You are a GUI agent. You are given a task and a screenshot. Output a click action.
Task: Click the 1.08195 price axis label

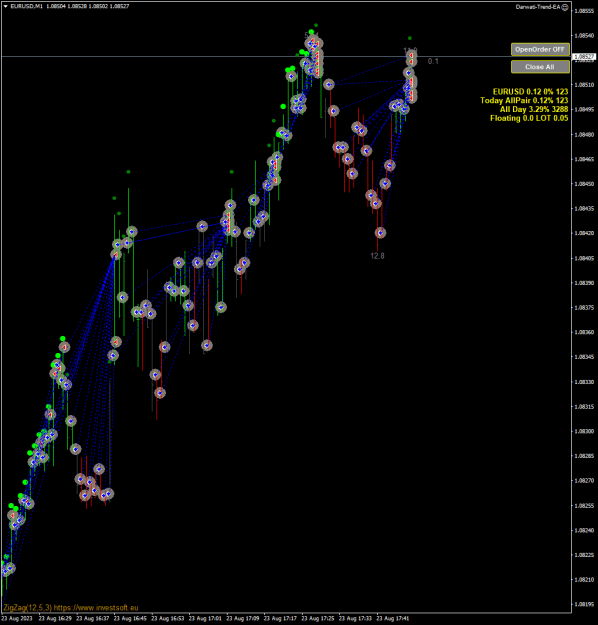(584, 605)
